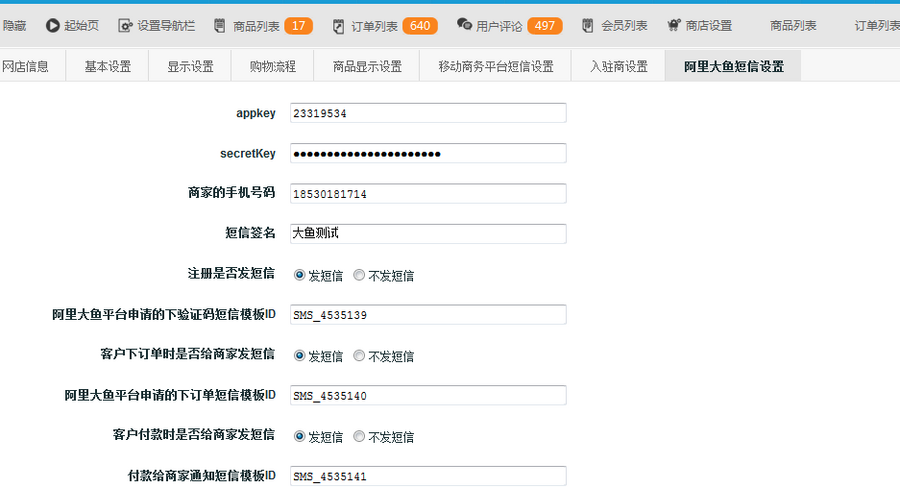Image resolution: width=900 pixels, height=488 pixels.
Task: Open 商品列表 with count badge
Action: tap(256, 26)
